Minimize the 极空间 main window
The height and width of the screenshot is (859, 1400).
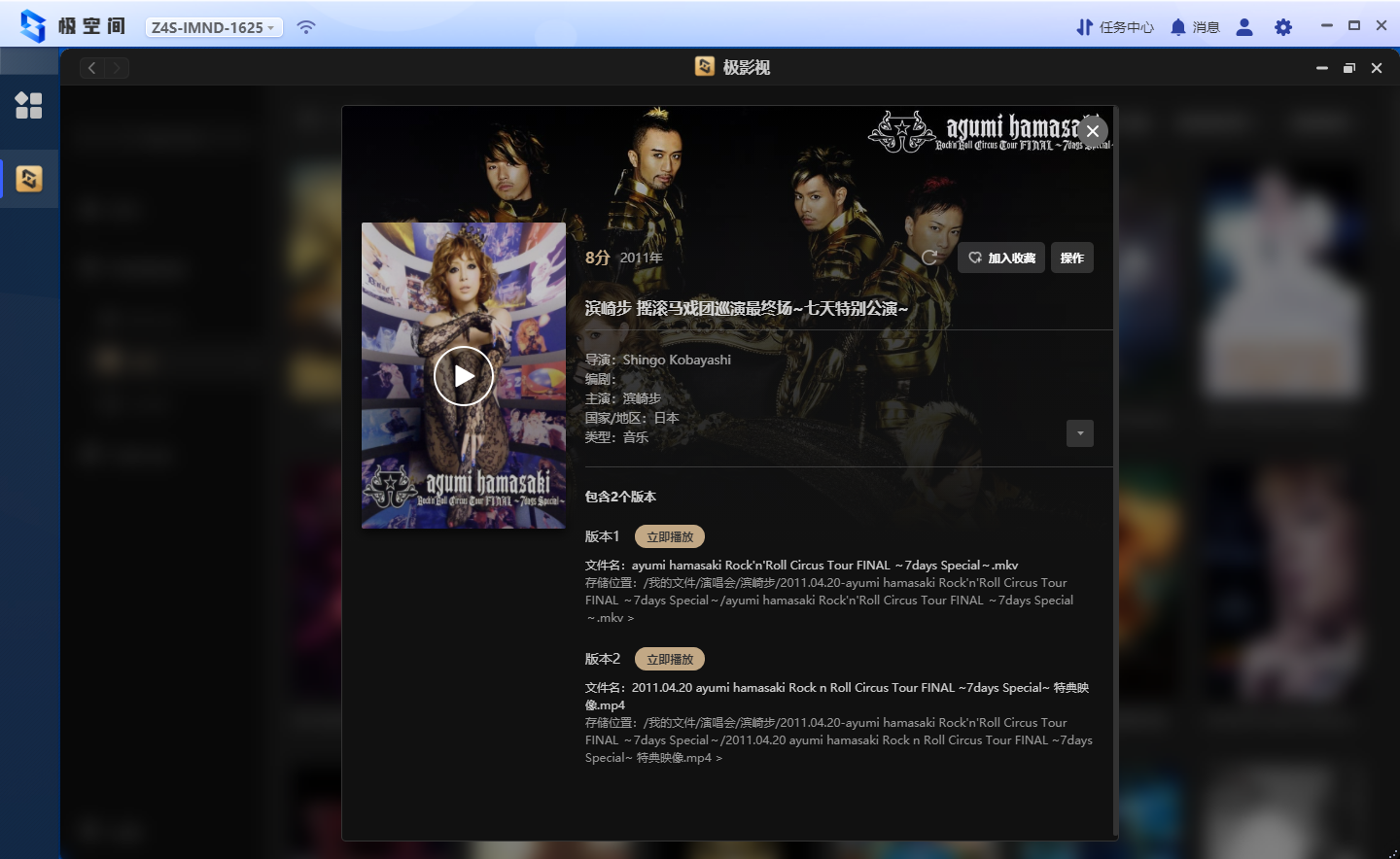coord(1326,26)
